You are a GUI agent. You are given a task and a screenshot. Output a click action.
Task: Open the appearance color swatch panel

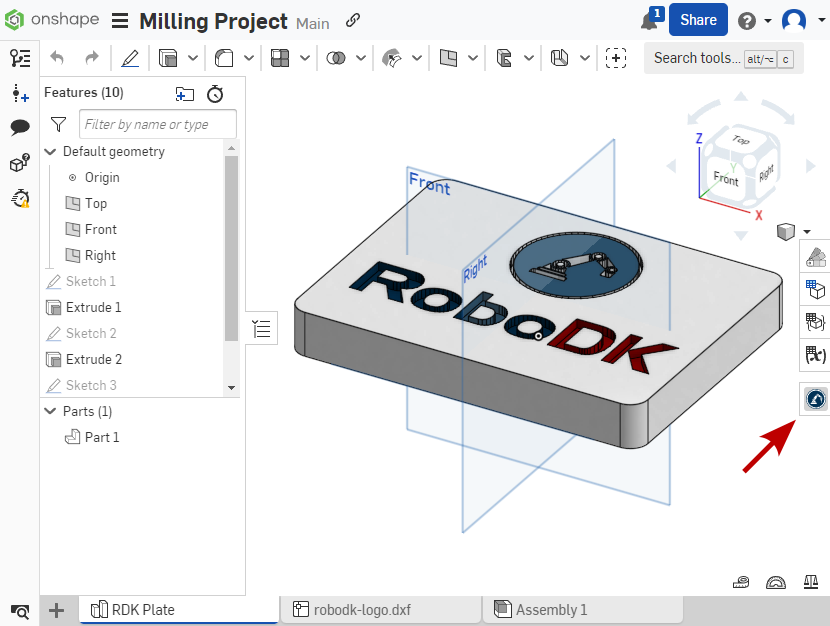tap(814, 256)
